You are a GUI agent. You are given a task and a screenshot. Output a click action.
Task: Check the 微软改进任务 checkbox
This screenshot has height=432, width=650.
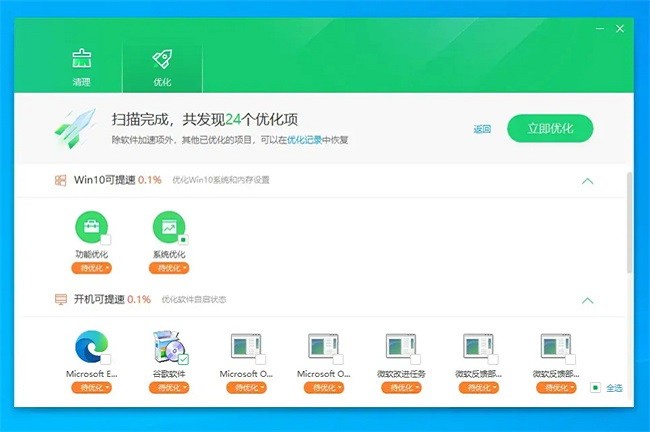(x=415, y=359)
